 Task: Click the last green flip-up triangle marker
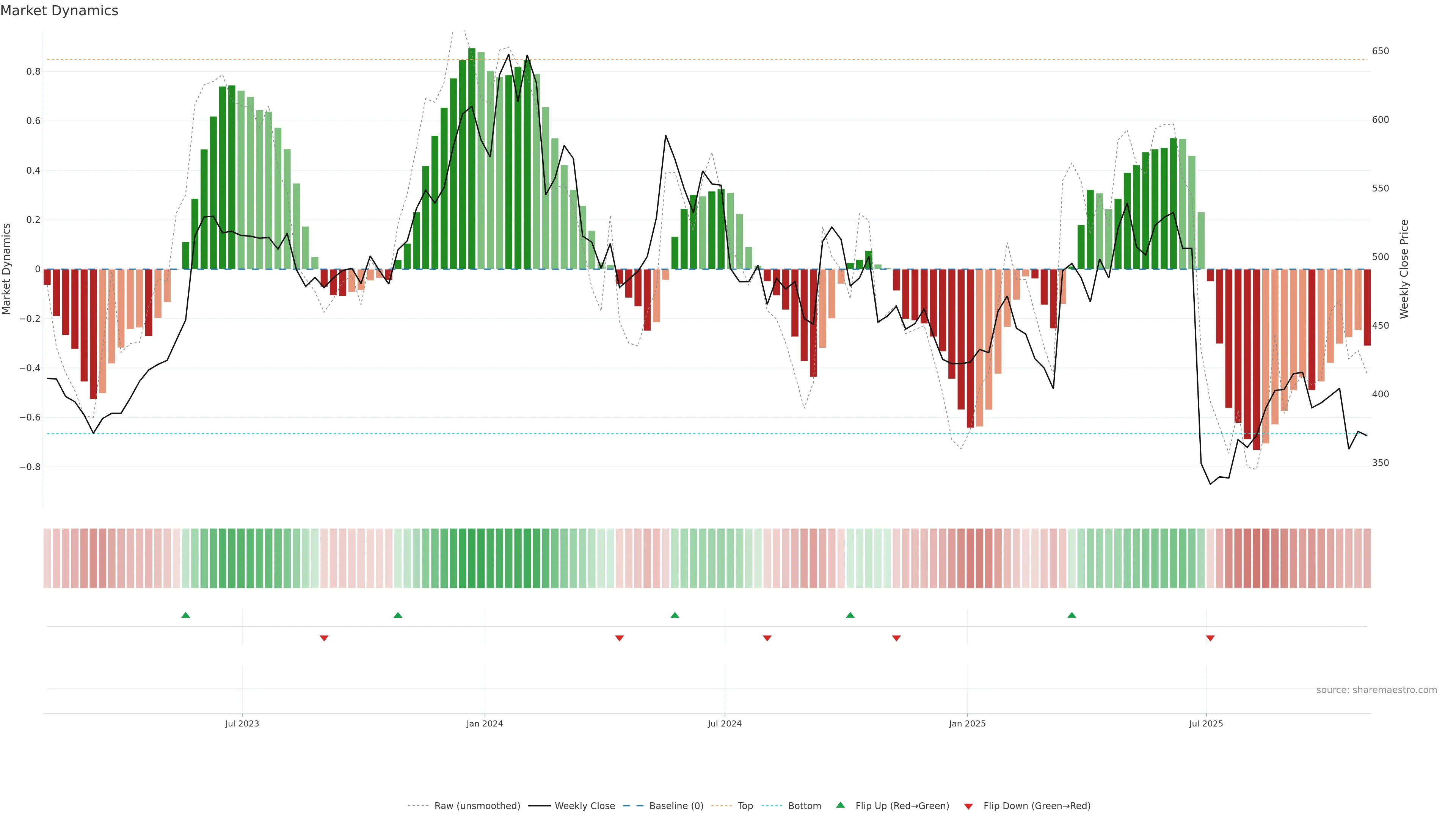coord(1072,615)
